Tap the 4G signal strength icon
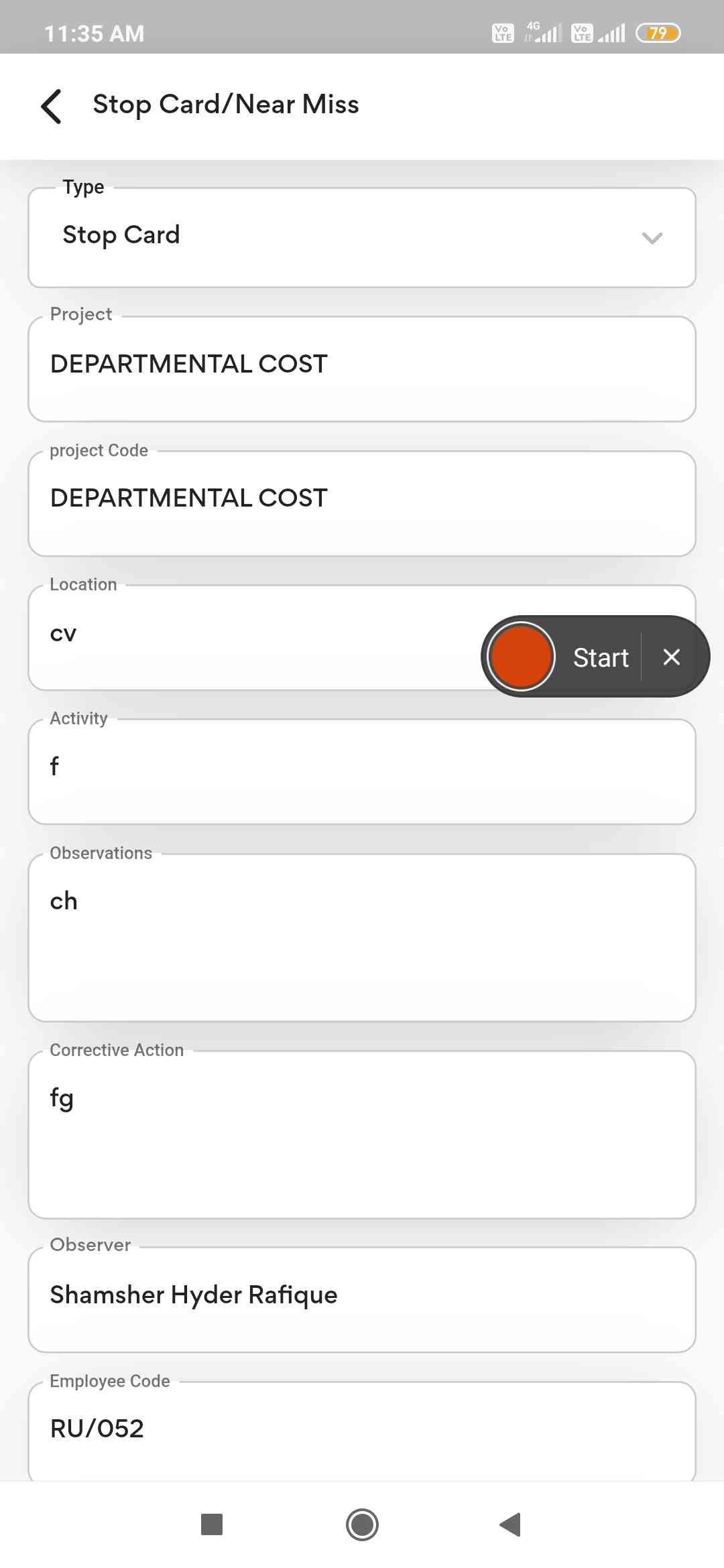The image size is (724, 1568). (543, 32)
